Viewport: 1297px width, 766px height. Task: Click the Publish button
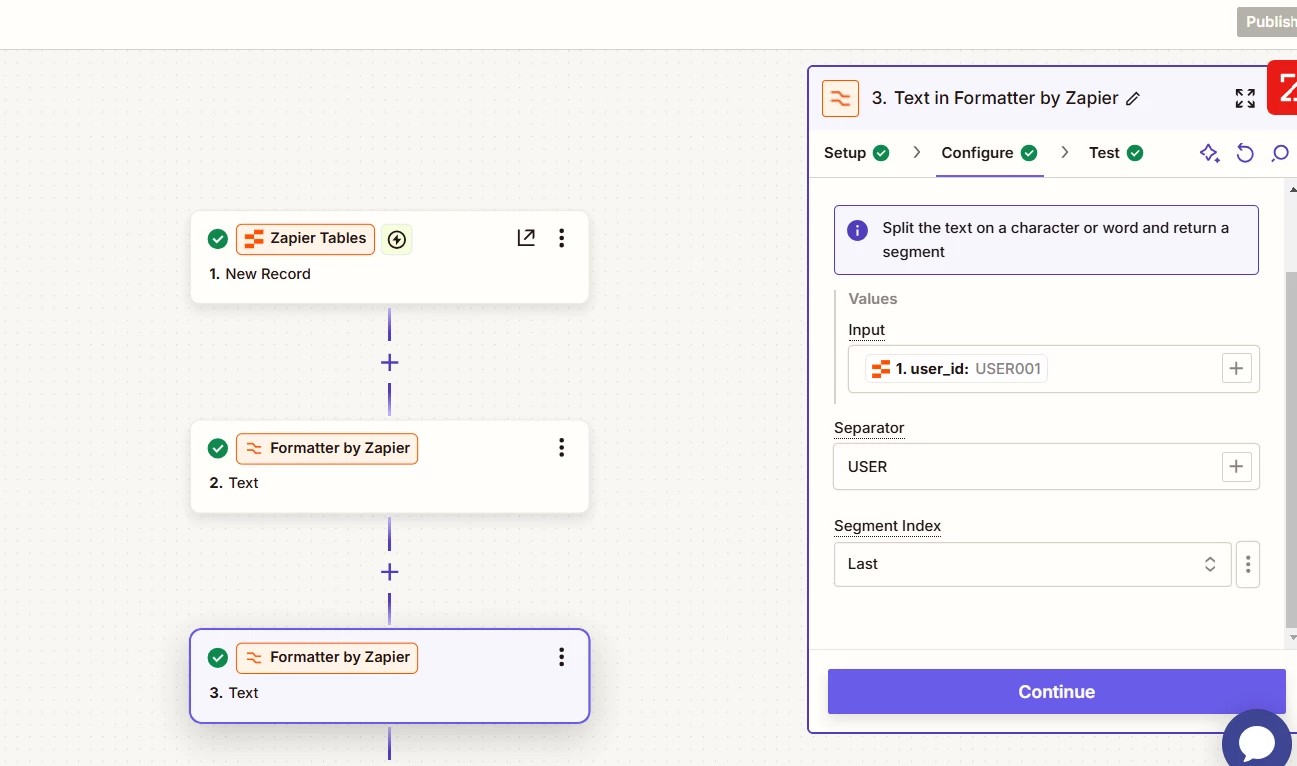coord(1268,22)
